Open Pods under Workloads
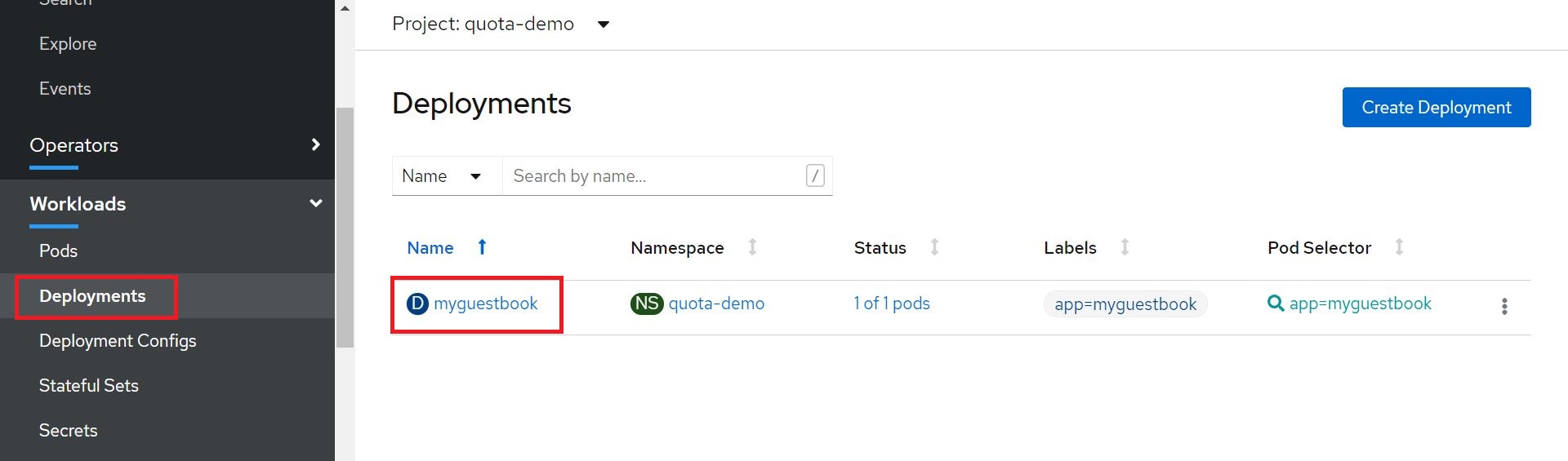Viewport: 1568px width, 461px height. pyautogui.click(x=59, y=251)
